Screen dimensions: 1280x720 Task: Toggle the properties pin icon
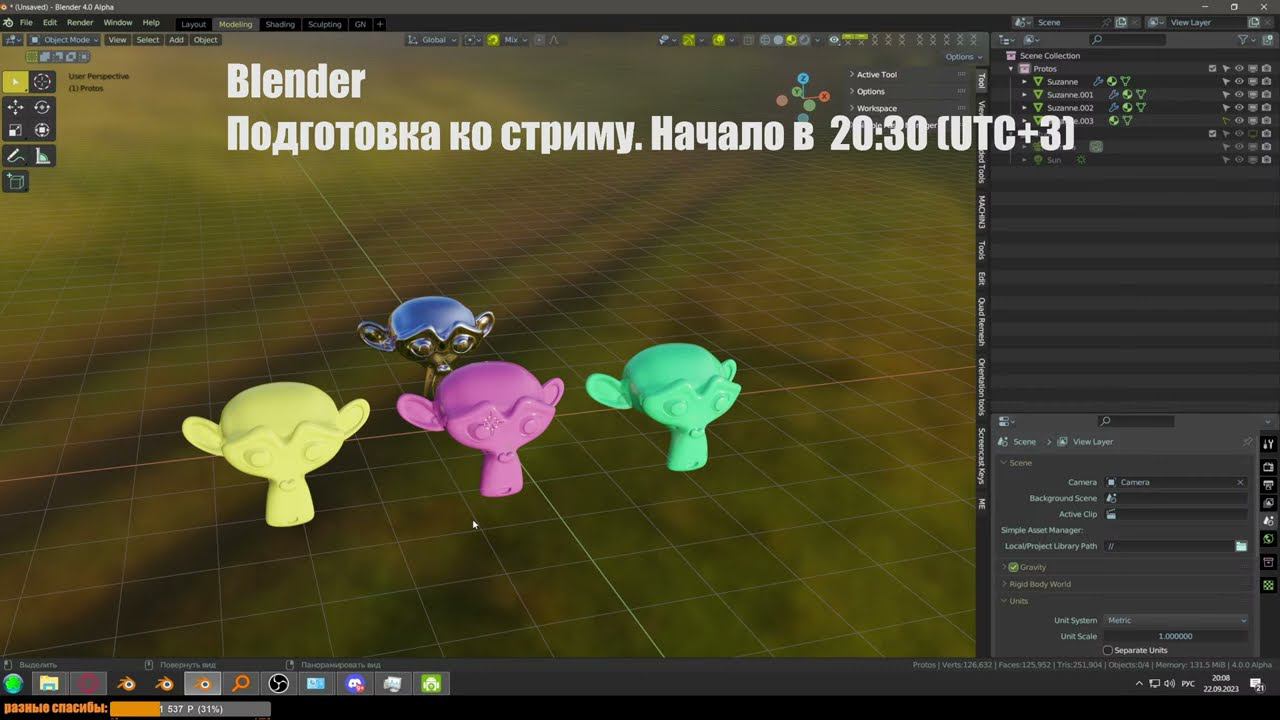pyautogui.click(x=1247, y=441)
